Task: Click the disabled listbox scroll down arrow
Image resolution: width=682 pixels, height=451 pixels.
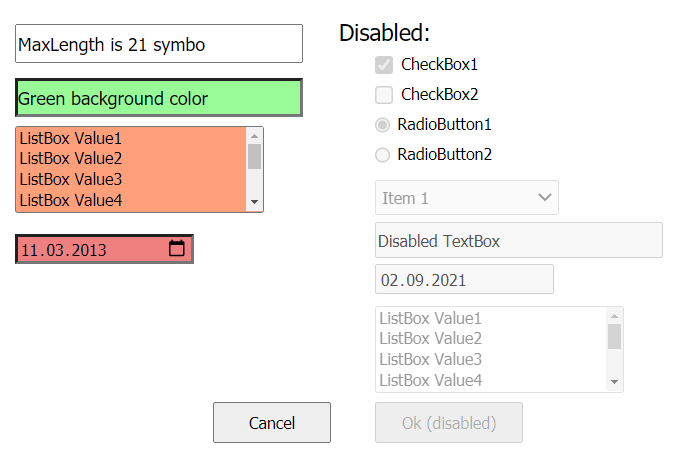Action: [614, 383]
